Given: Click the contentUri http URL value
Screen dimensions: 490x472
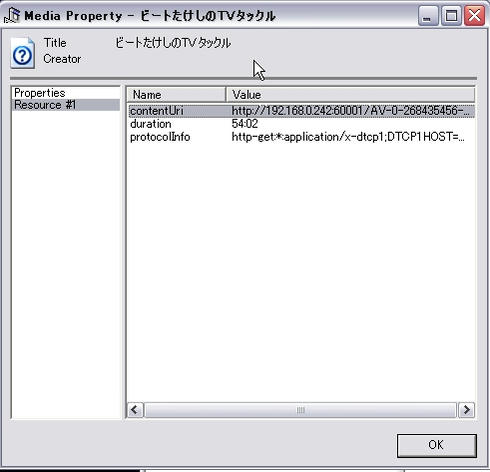Looking at the screenshot, I should pyautogui.click(x=350, y=111).
